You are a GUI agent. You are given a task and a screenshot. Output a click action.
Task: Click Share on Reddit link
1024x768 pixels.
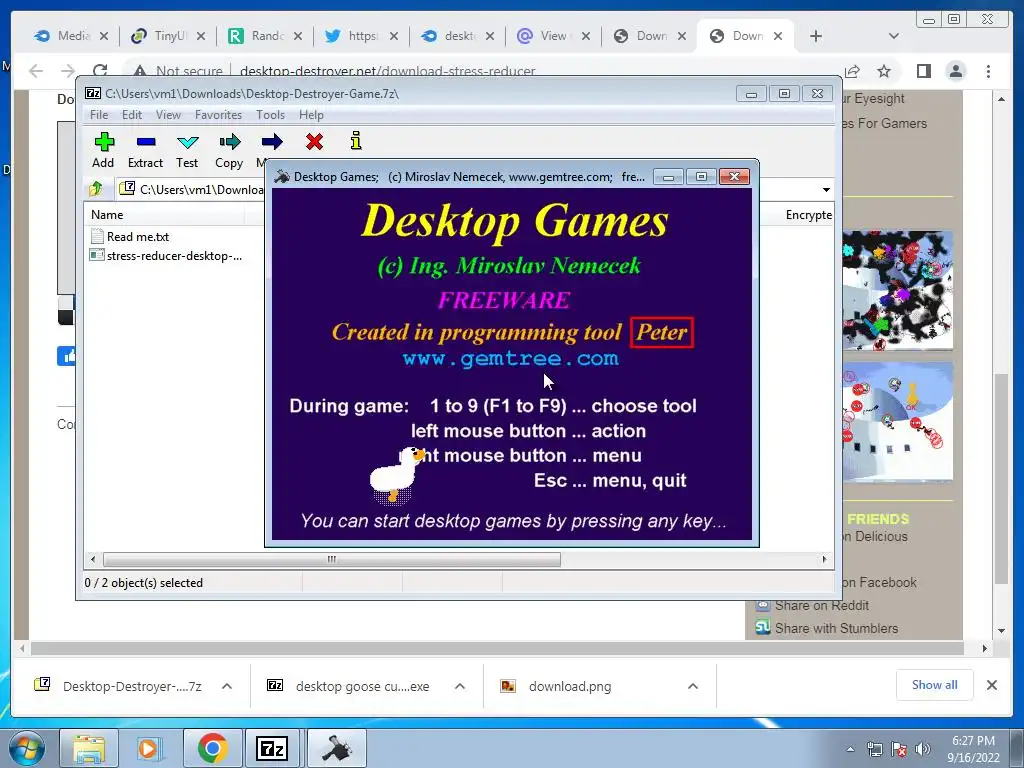(822, 605)
